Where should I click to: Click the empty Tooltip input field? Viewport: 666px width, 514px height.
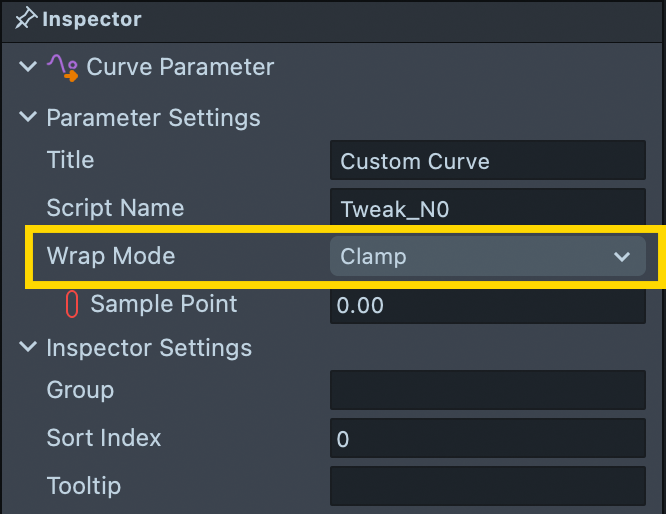(x=487, y=486)
